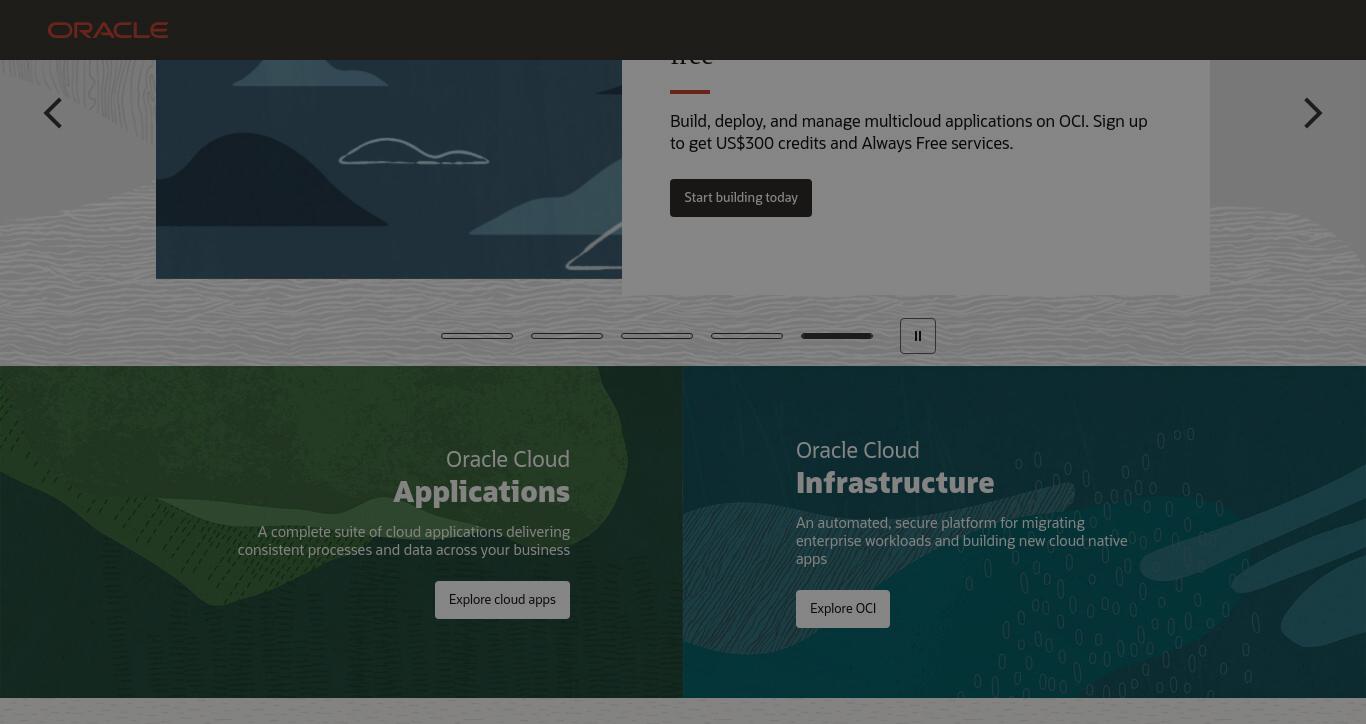The image size is (1366, 724).
Task: Click the cloud illustration slide image
Action: click(x=389, y=169)
